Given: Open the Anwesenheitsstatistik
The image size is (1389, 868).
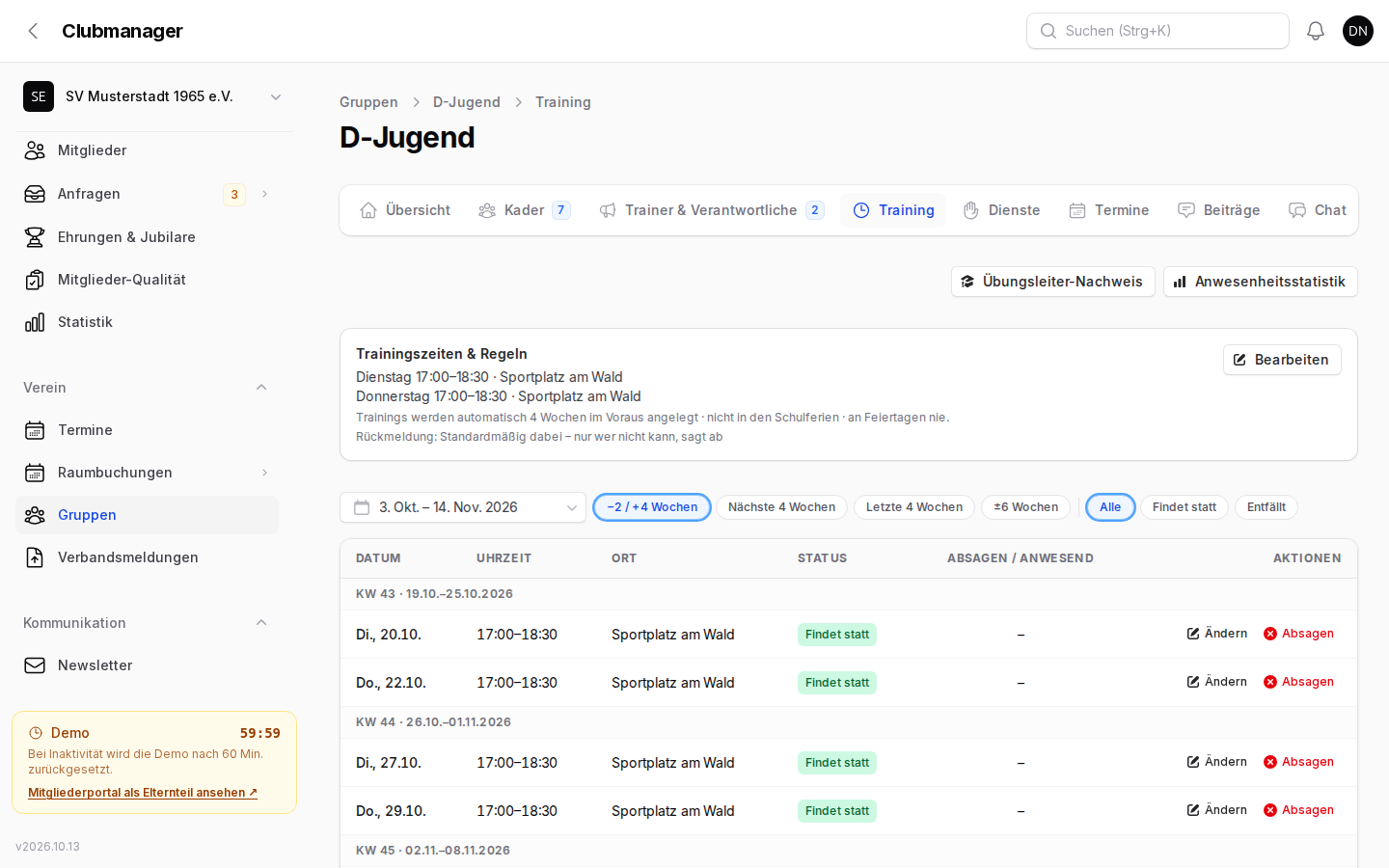Looking at the screenshot, I should pos(1260,282).
